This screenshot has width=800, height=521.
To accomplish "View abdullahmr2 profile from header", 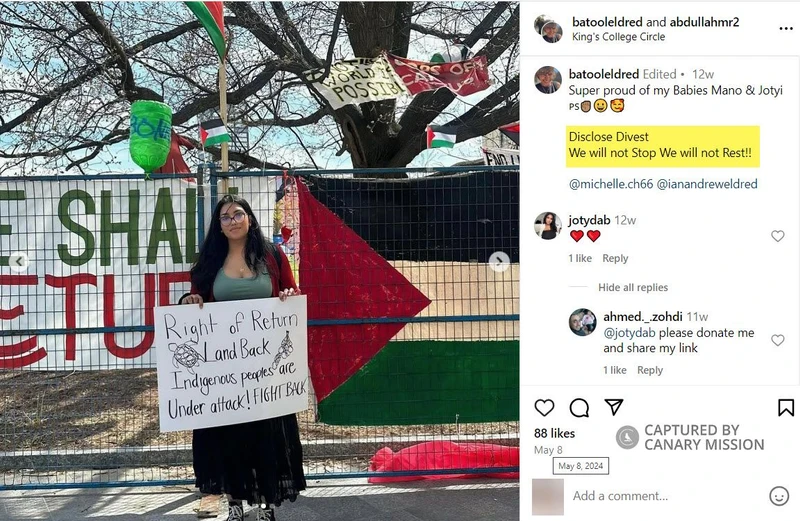I will coord(704,22).
